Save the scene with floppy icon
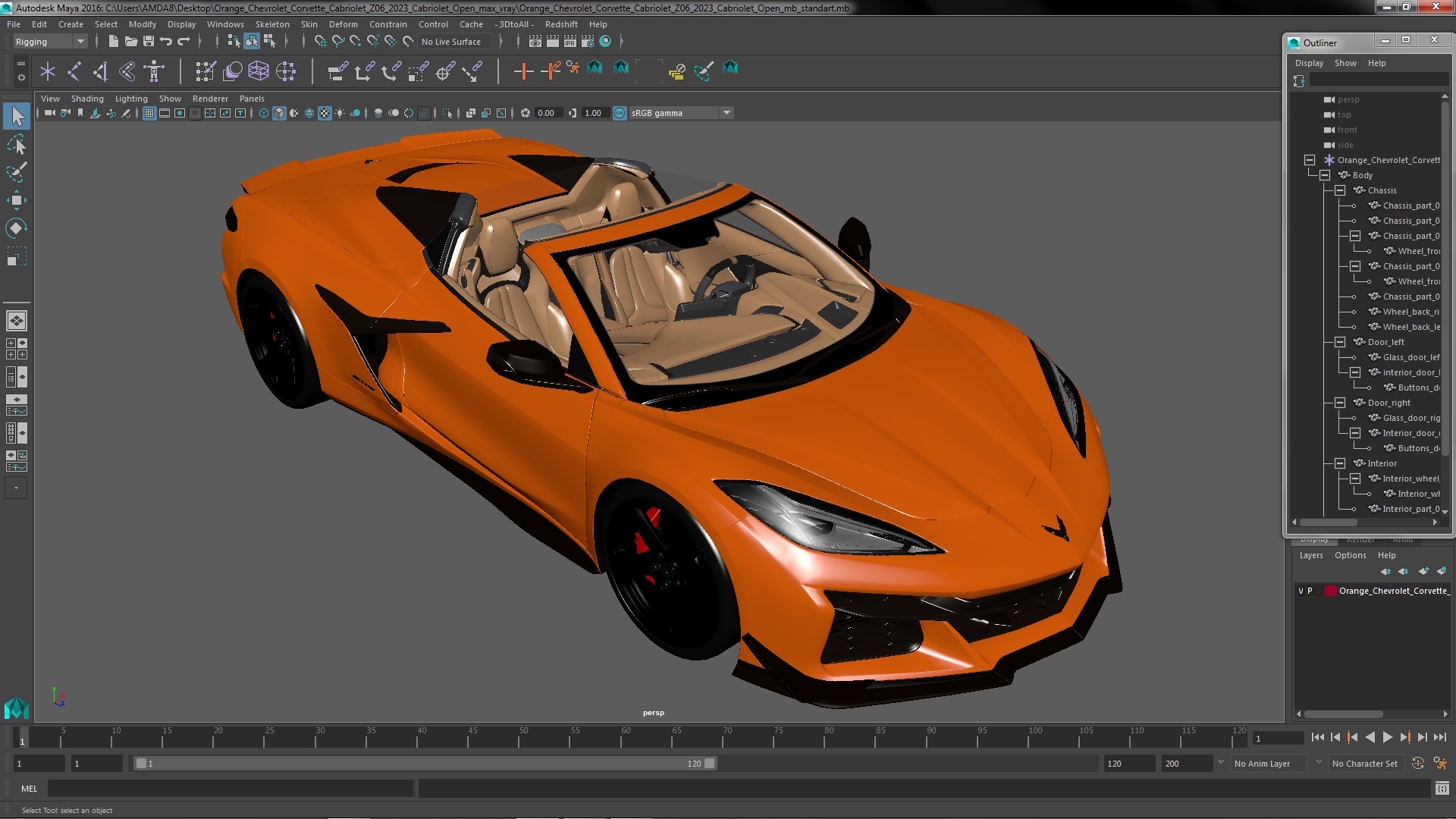The width and height of the screenshot is (1456, 819). tap(149, 41)
